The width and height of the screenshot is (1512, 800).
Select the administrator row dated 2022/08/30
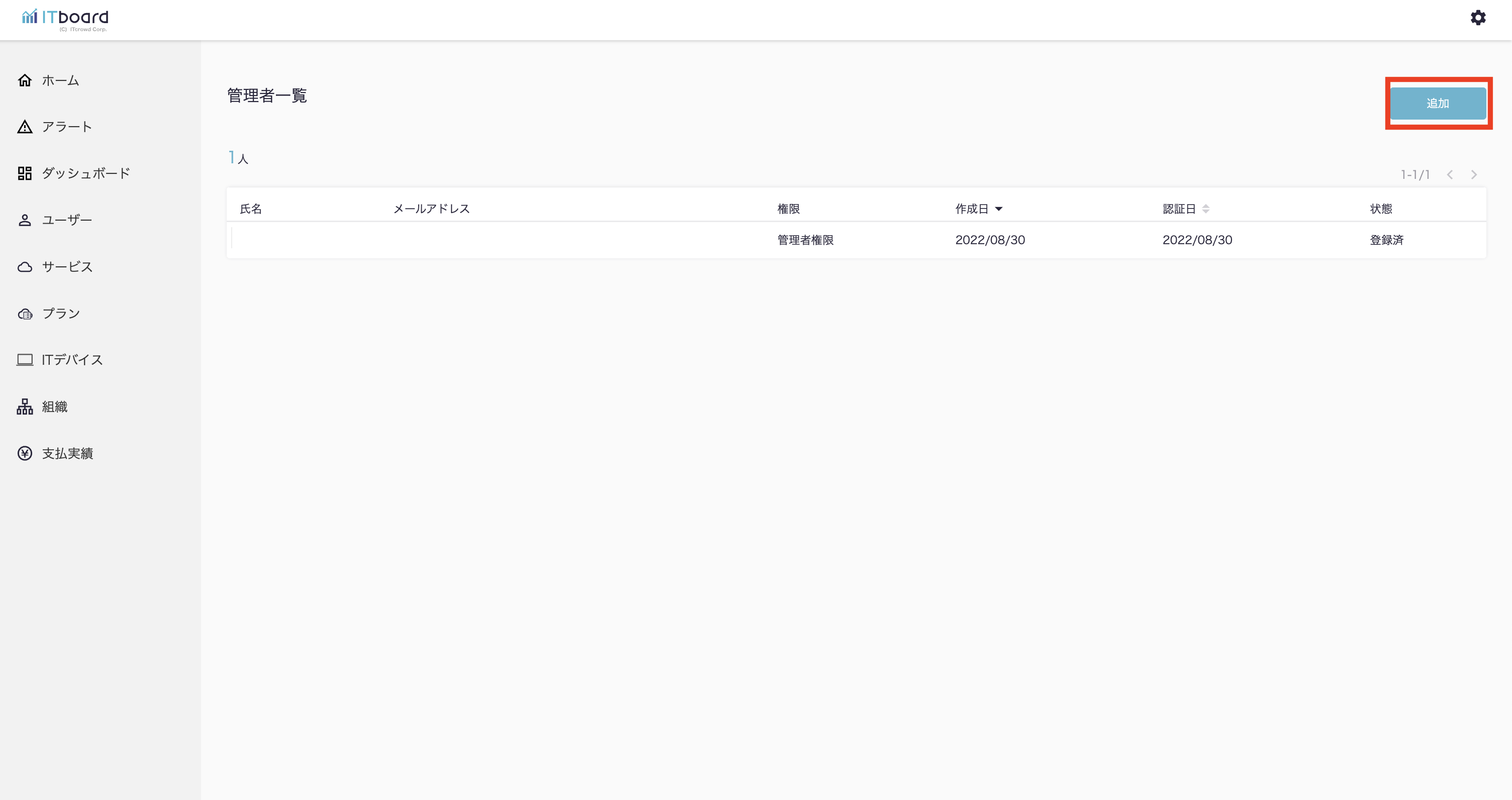pos(856,240)
